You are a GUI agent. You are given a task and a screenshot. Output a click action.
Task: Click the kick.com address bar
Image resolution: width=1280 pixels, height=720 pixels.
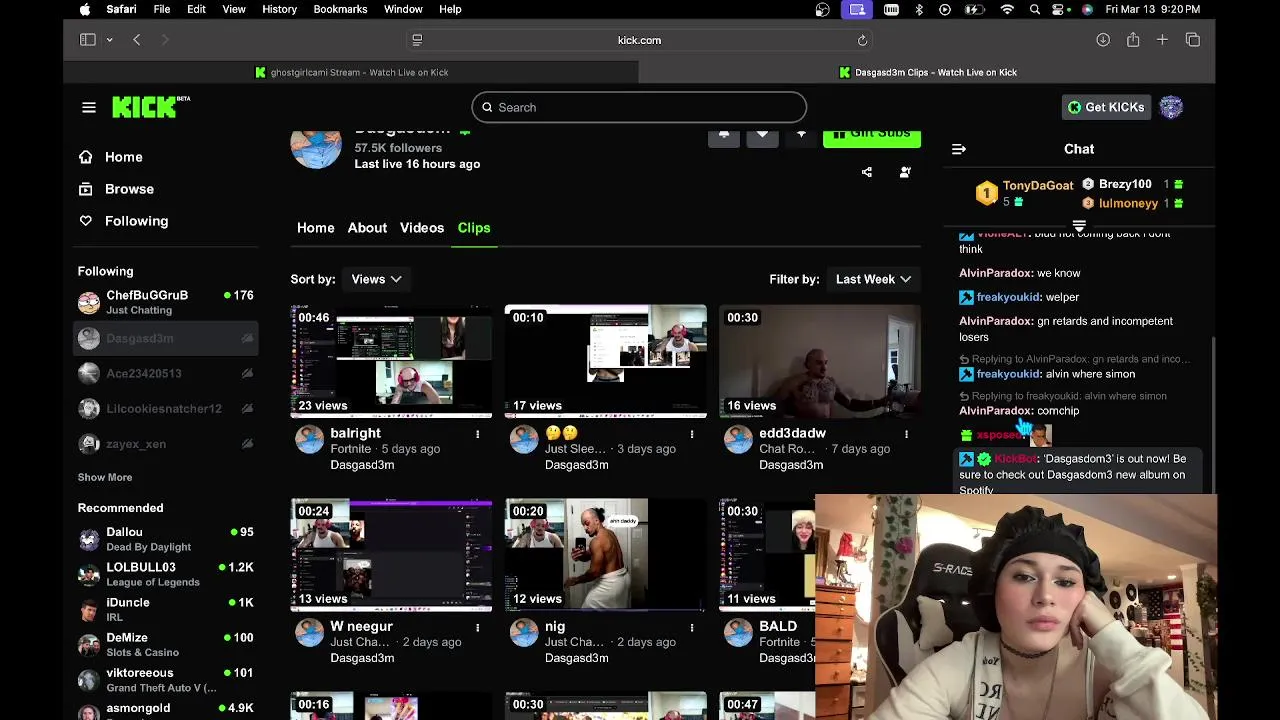(639, 40)
